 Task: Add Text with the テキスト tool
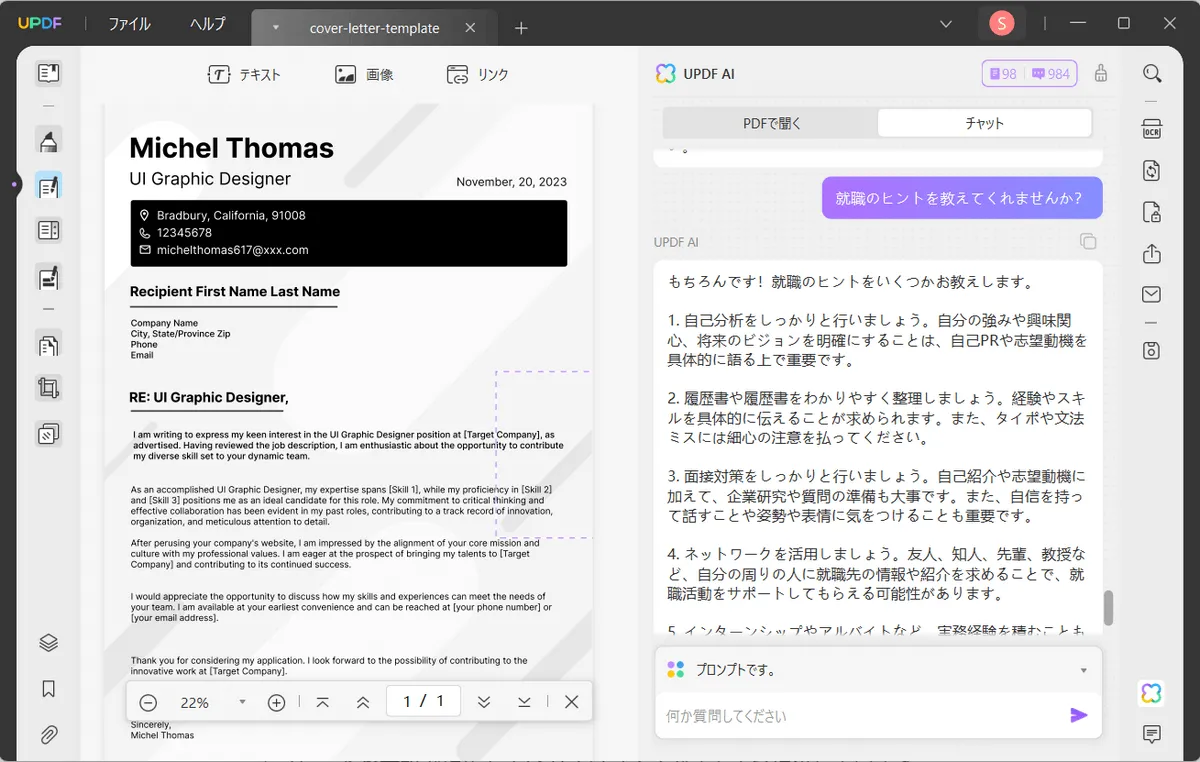(244, 74)
